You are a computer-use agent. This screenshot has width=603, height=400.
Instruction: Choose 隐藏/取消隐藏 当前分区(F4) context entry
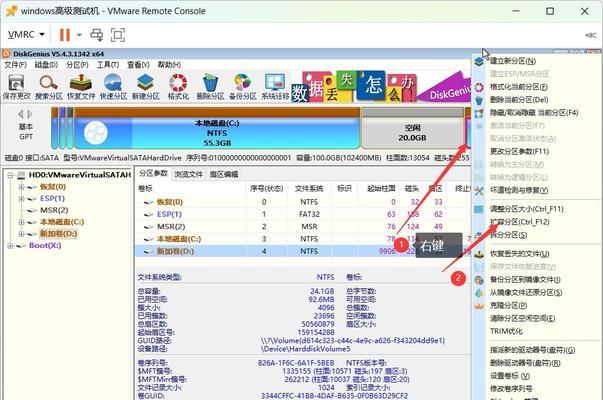[x=534, y=113]
